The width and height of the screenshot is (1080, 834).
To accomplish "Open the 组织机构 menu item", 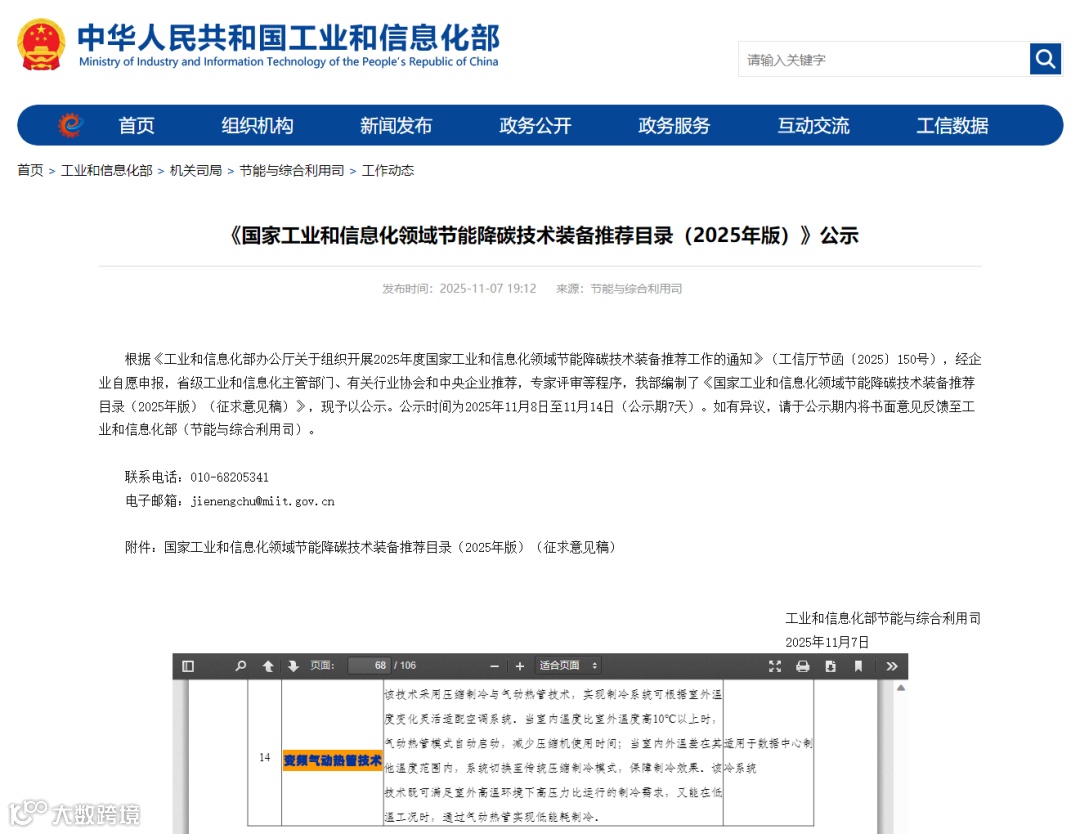I will coord(258,125).
